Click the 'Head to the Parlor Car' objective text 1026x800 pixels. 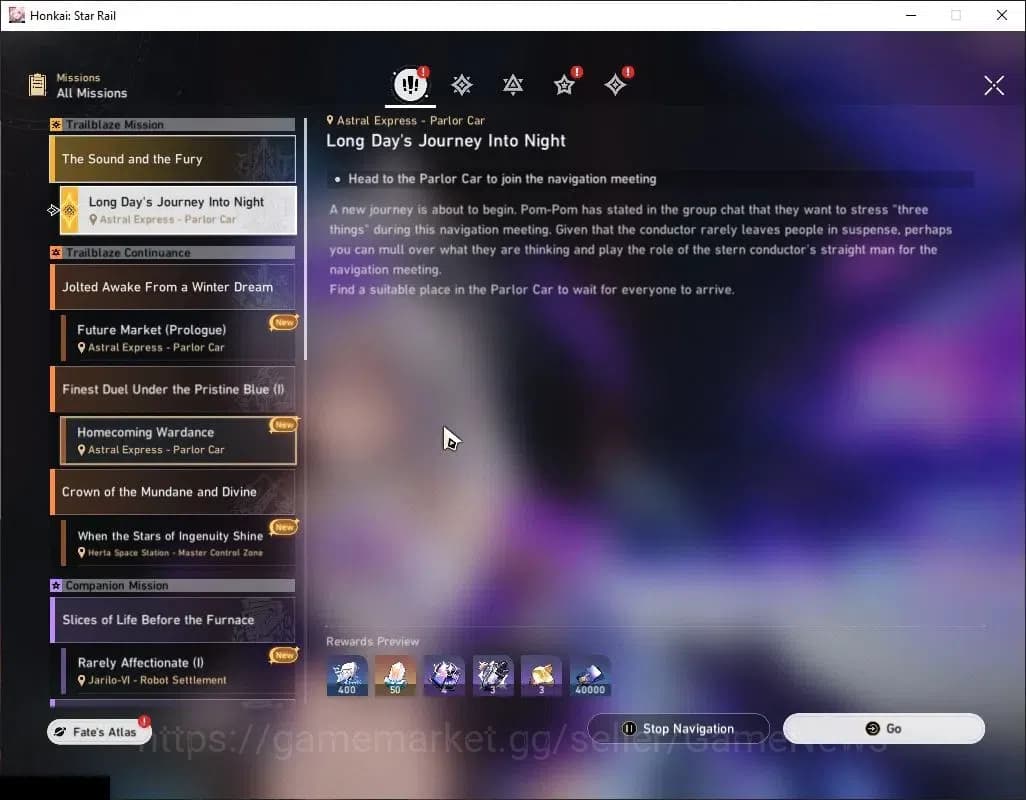[x=502, y=179]
